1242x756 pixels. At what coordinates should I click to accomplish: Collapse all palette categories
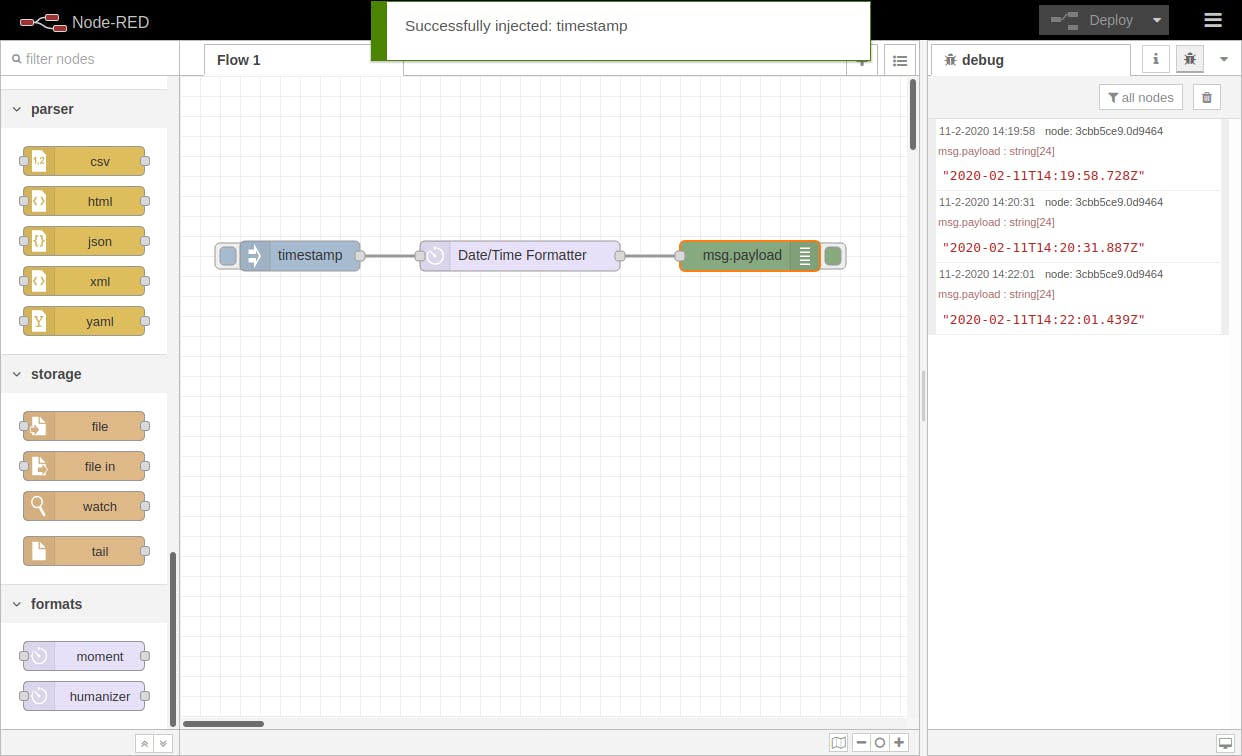click(144, 743)
